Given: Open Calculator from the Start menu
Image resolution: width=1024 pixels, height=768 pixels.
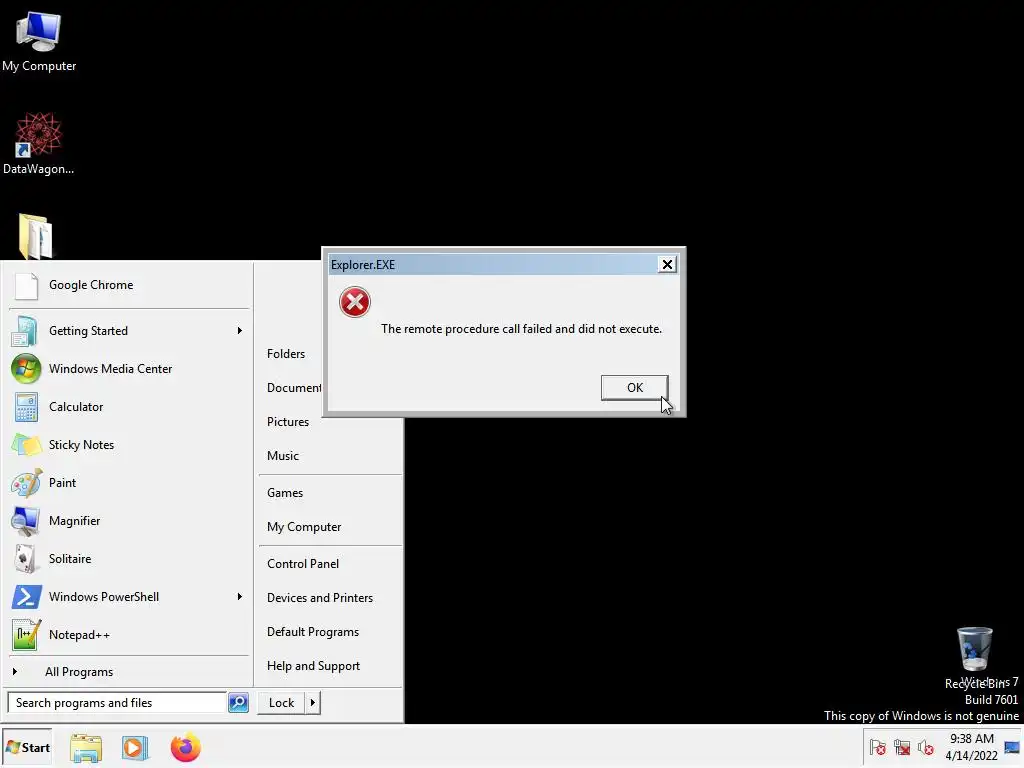Looking at the screenshot, I should click(128, 407).
